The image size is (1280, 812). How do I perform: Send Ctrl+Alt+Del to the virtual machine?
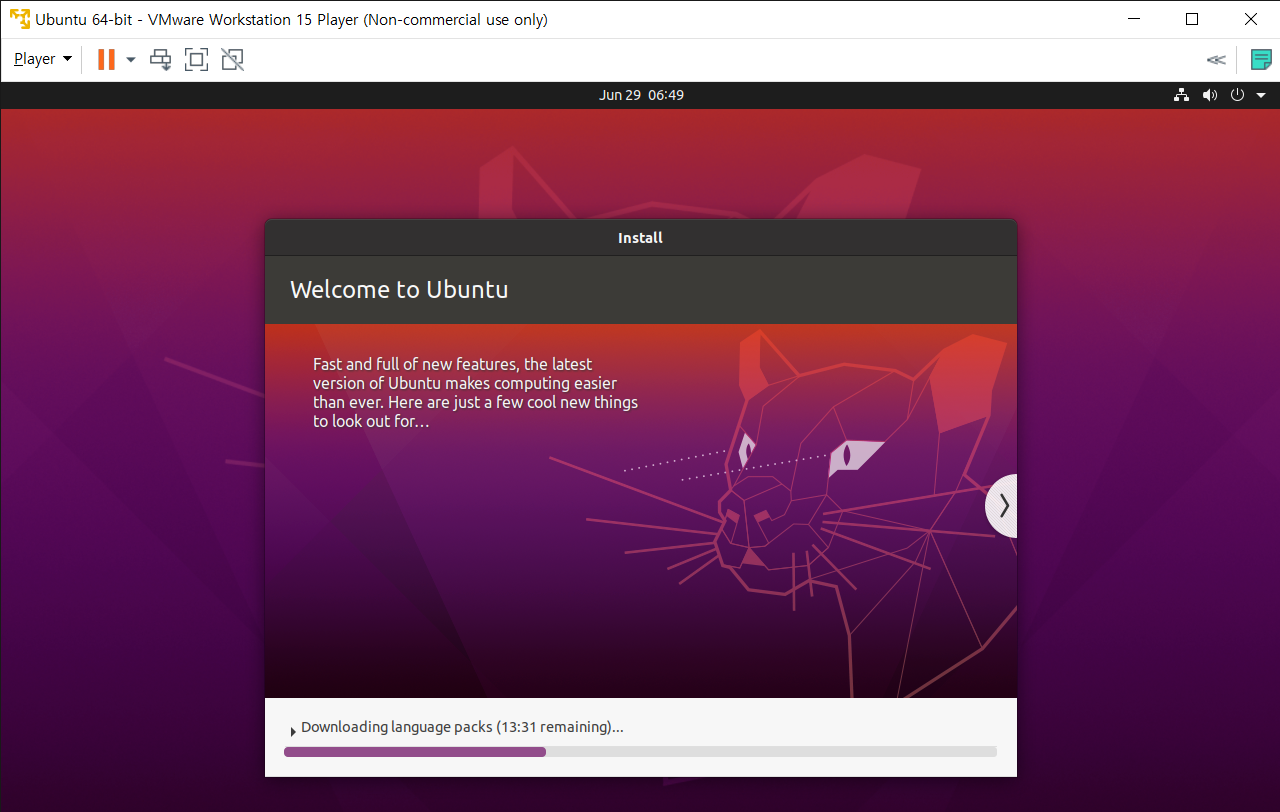[x=161, y=60]
